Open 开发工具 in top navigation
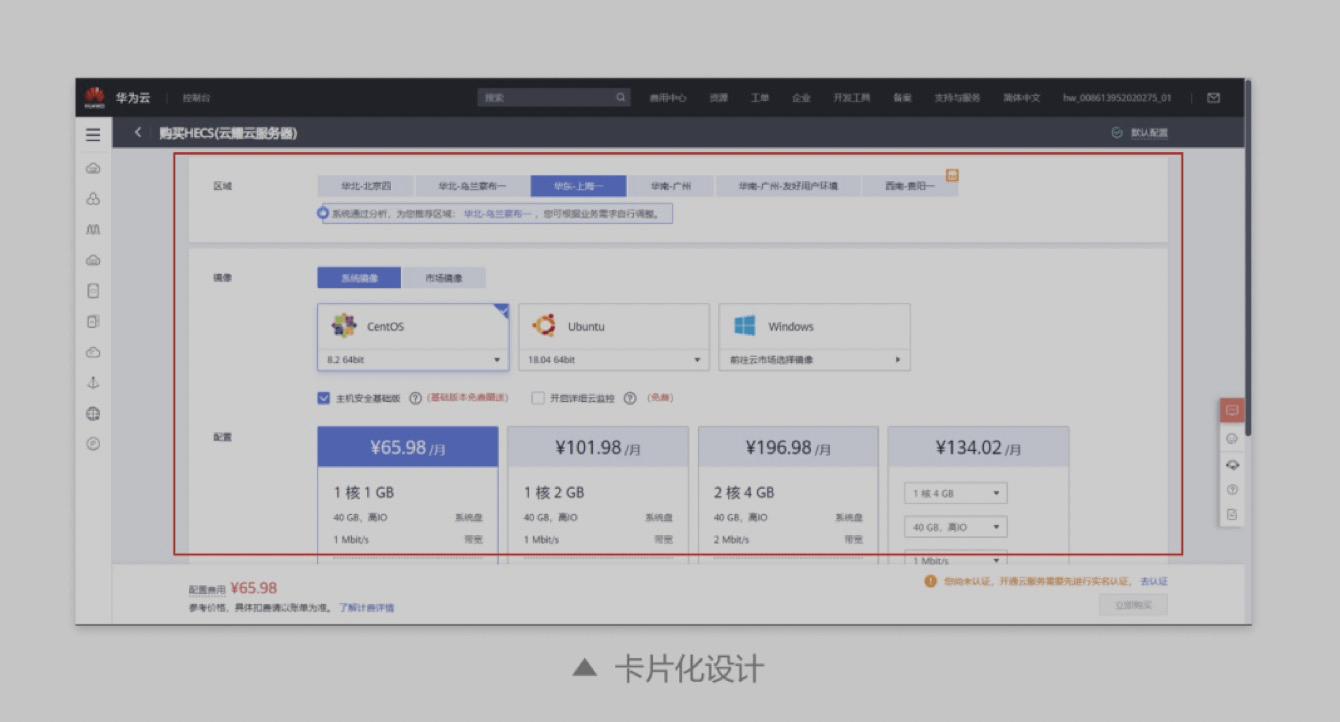The image size is (1340, 722). [852, 98]
